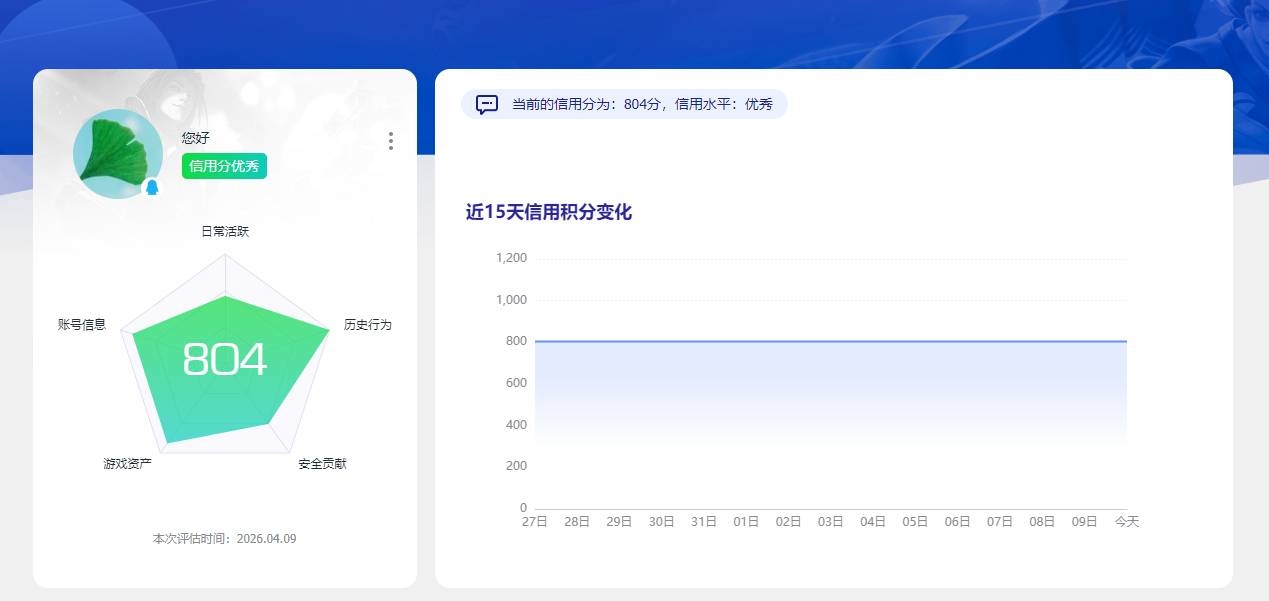Select the 历史行为 dimension on the radar chart

368,325
